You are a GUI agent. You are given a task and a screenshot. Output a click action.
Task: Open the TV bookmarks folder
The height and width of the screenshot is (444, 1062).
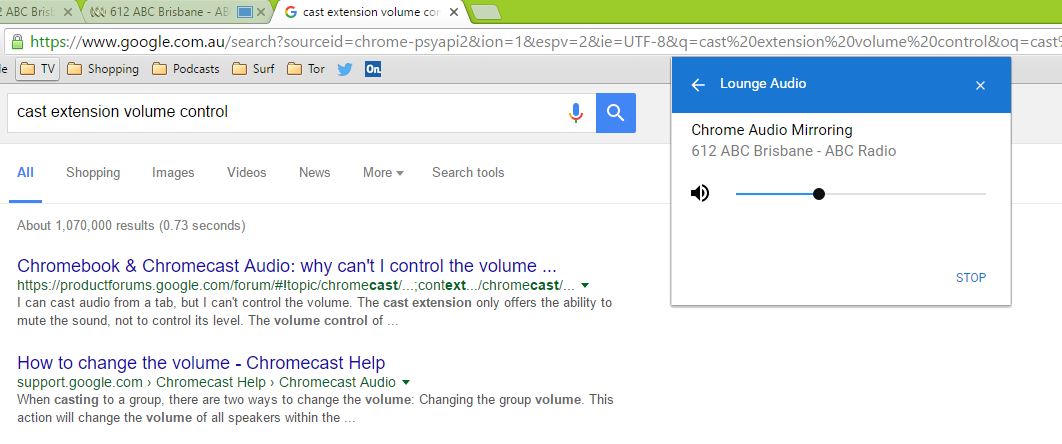(x=37, y=69)
